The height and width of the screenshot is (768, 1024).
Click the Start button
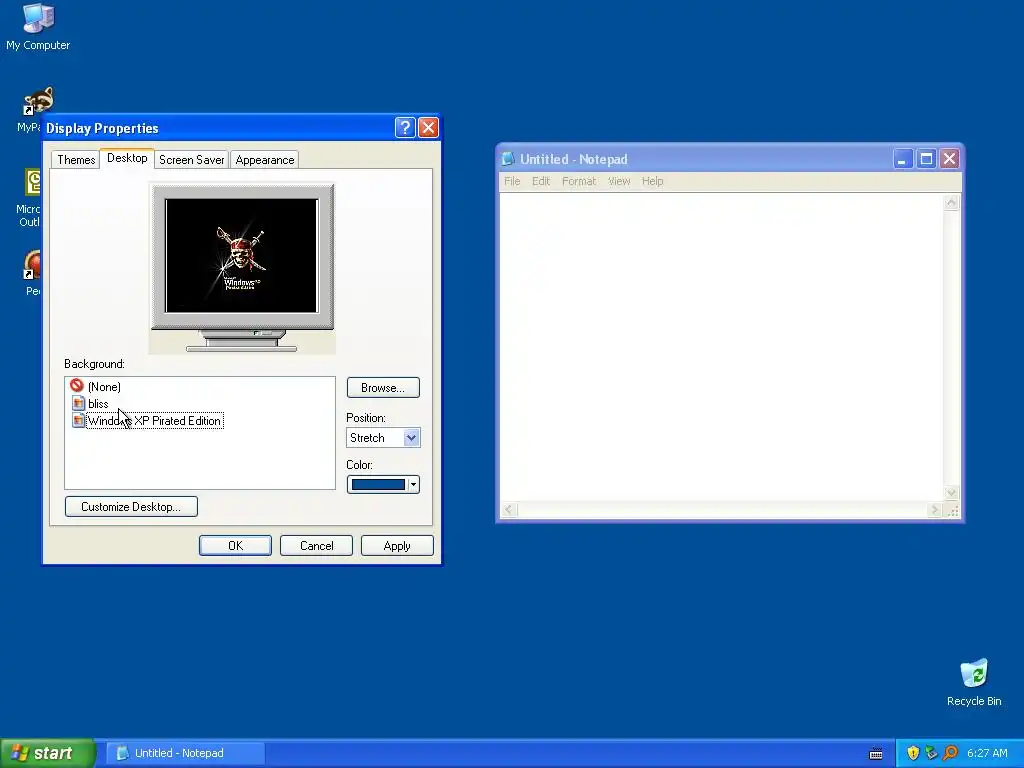pyautogui.click(x=47, y=753)
